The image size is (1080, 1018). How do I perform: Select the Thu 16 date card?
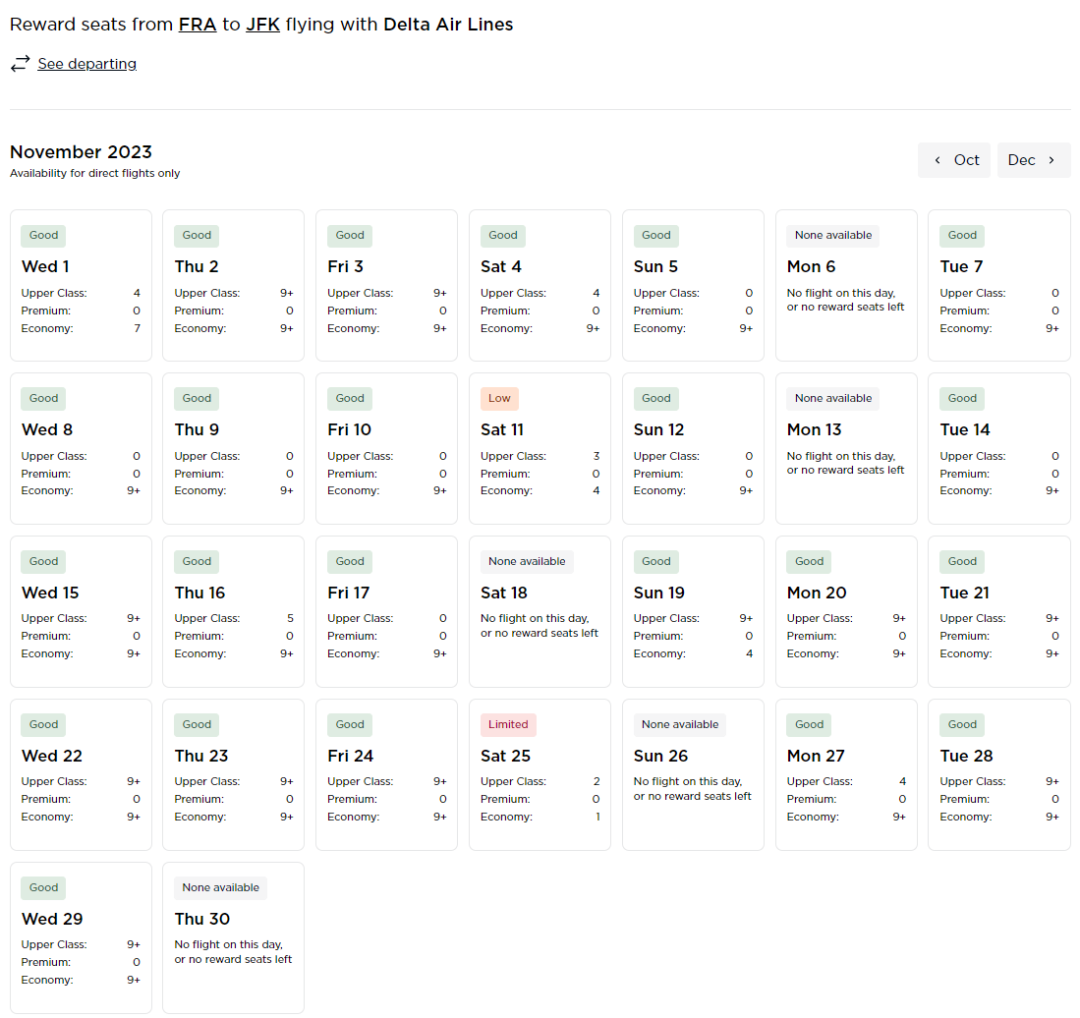coord(233,611)
